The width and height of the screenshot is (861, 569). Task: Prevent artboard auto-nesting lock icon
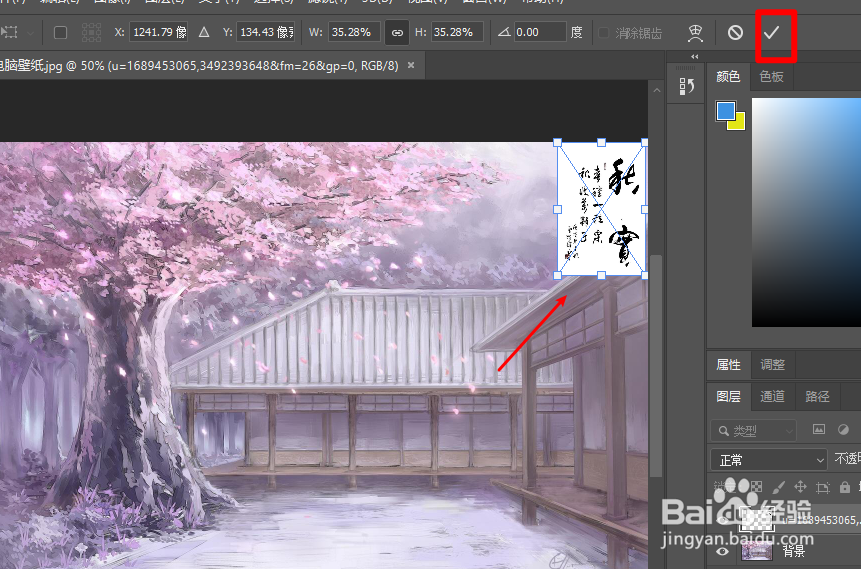click(x=823, y=487)
